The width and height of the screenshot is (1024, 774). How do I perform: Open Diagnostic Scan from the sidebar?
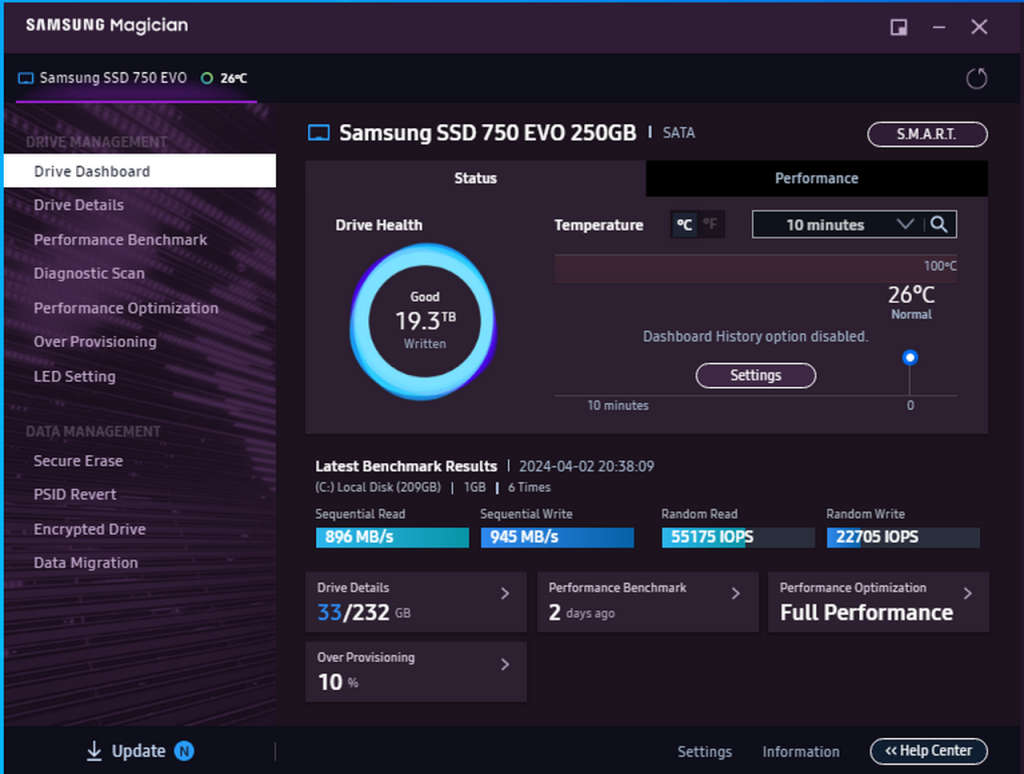tap(89, 273)
